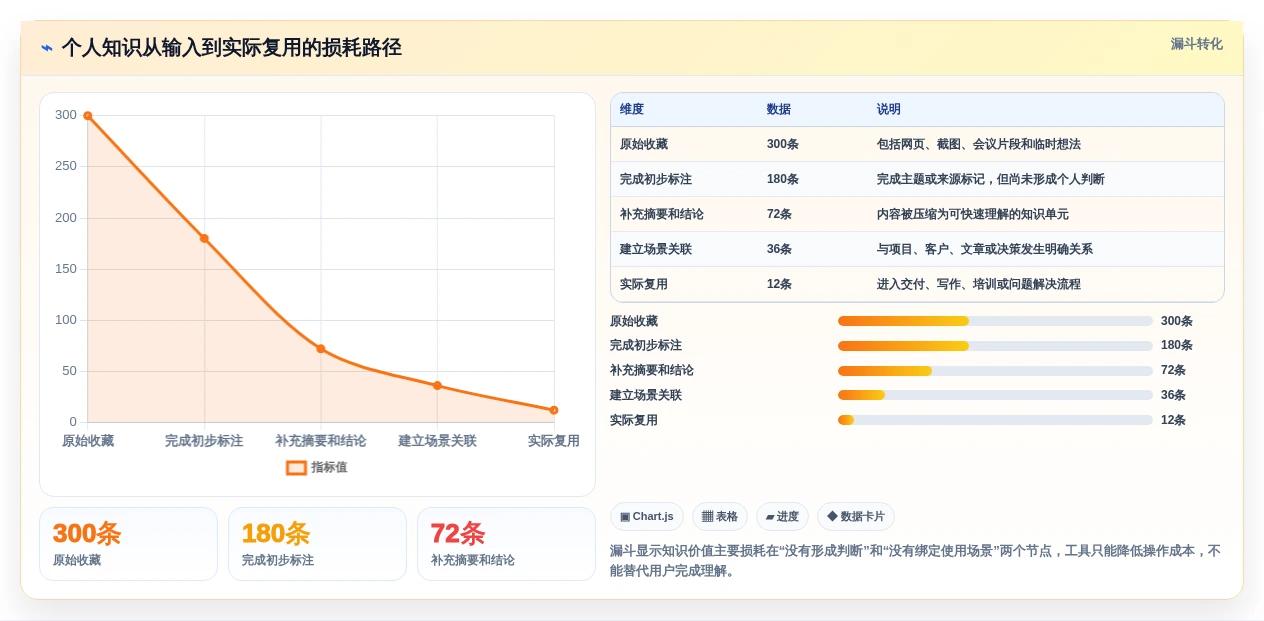Viewport: 1264px width, 621px height.
Task: Click the 完成初步标注 progress bar
Action: pos(995,346)
